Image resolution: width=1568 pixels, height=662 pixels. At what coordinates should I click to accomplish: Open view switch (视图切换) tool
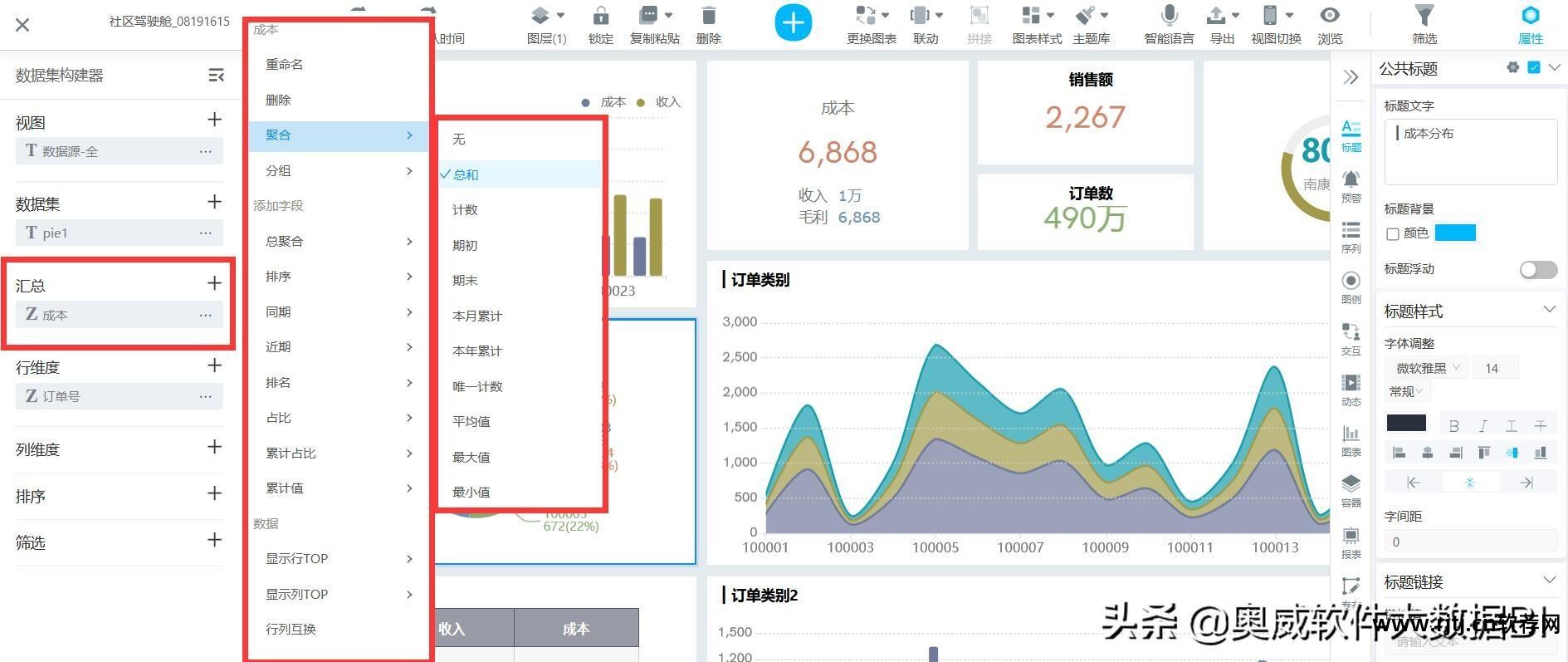1270,16
